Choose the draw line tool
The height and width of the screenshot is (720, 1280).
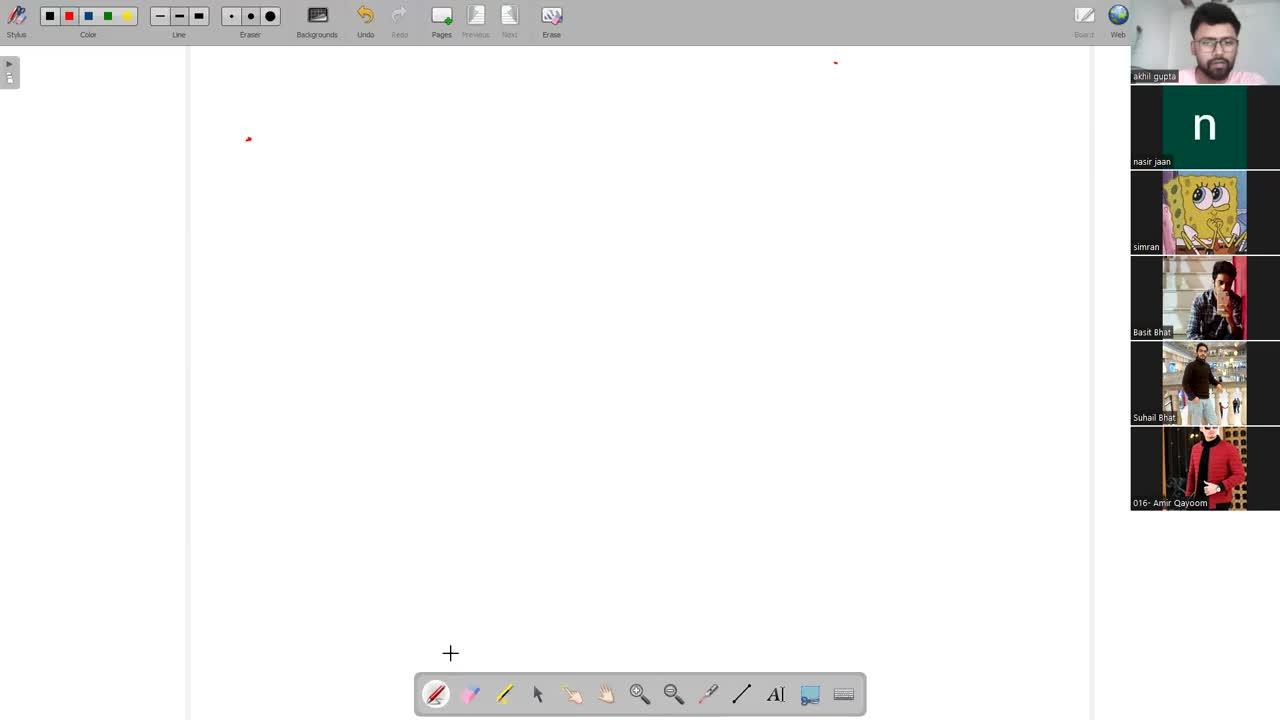(x=741, y=694)
